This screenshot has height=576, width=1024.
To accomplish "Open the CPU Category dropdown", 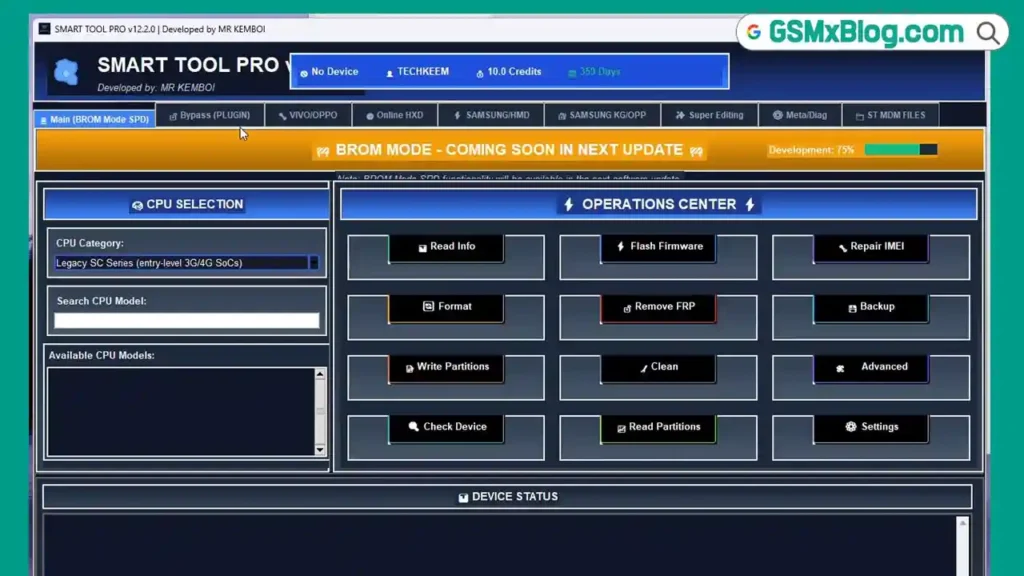I will [x=186, y=263].
